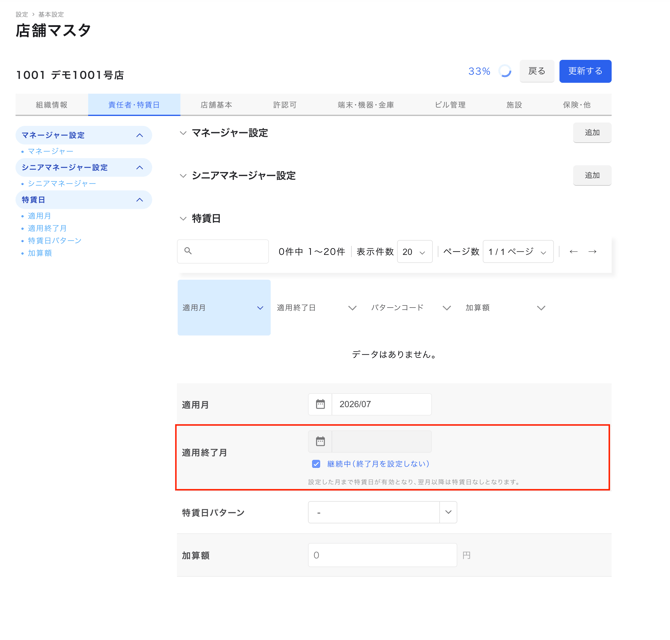Switch to the 店舗基本 tab
Viewport: 670px width, 640px height.
[x=216, y=105]
